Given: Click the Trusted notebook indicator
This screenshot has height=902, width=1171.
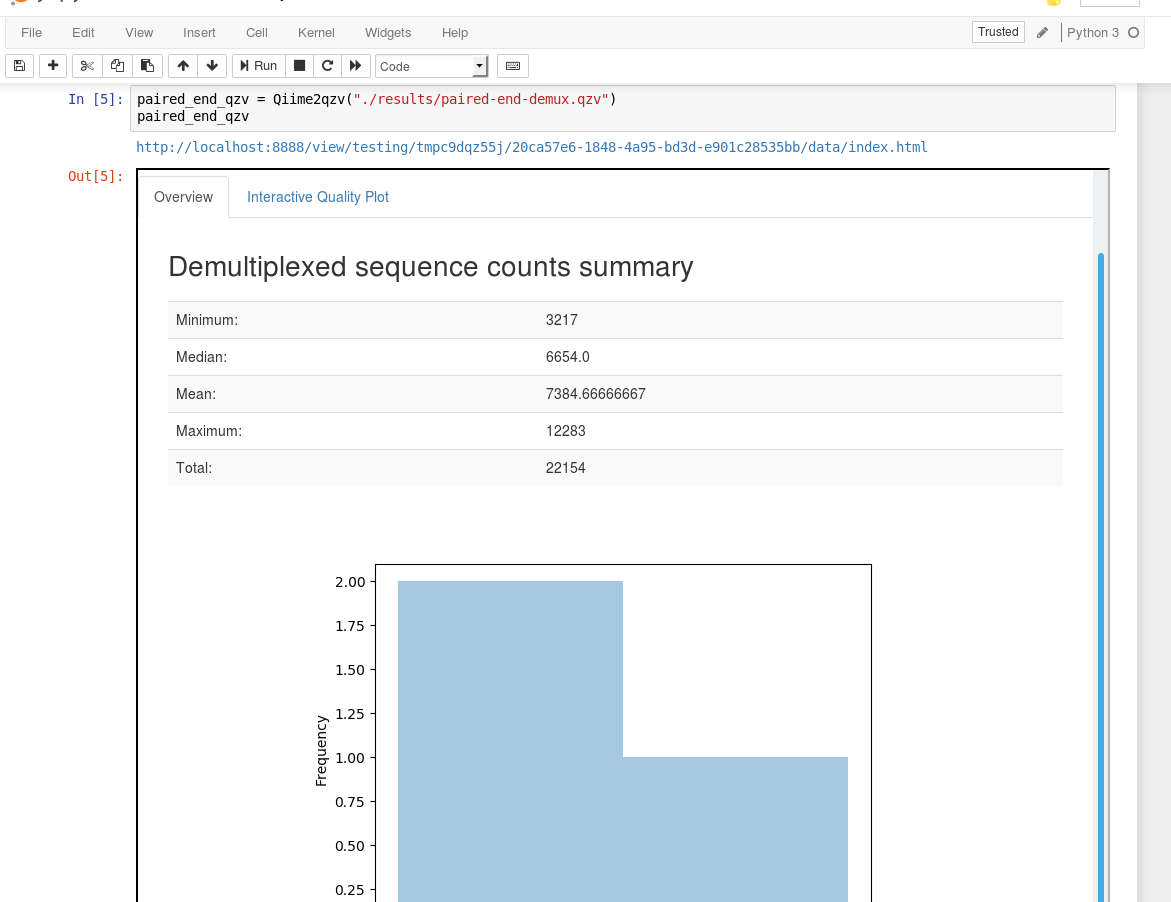Looking at the screenshot, I should [x=997, y=31].
